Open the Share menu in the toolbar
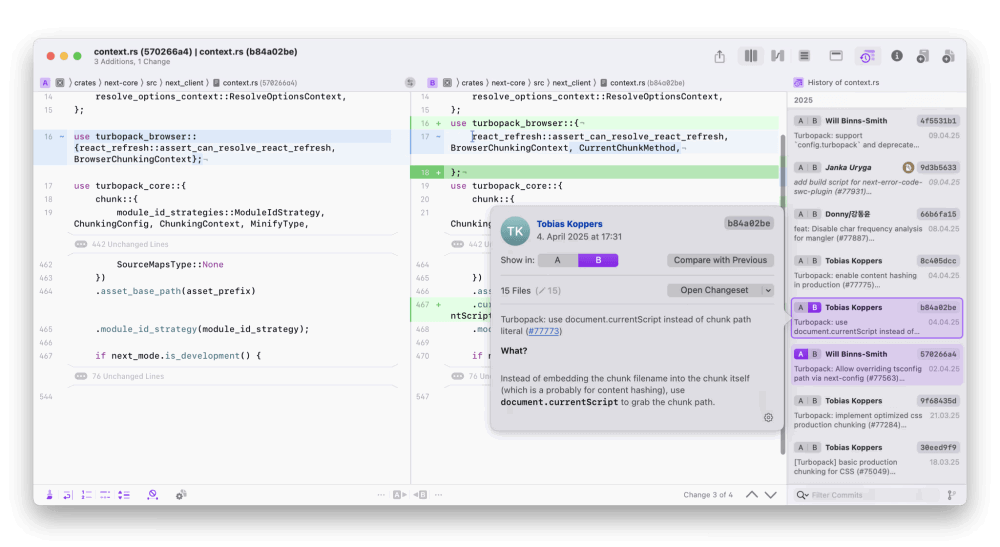The height and width of the screenshot is (547, 1000). [719, 56]
